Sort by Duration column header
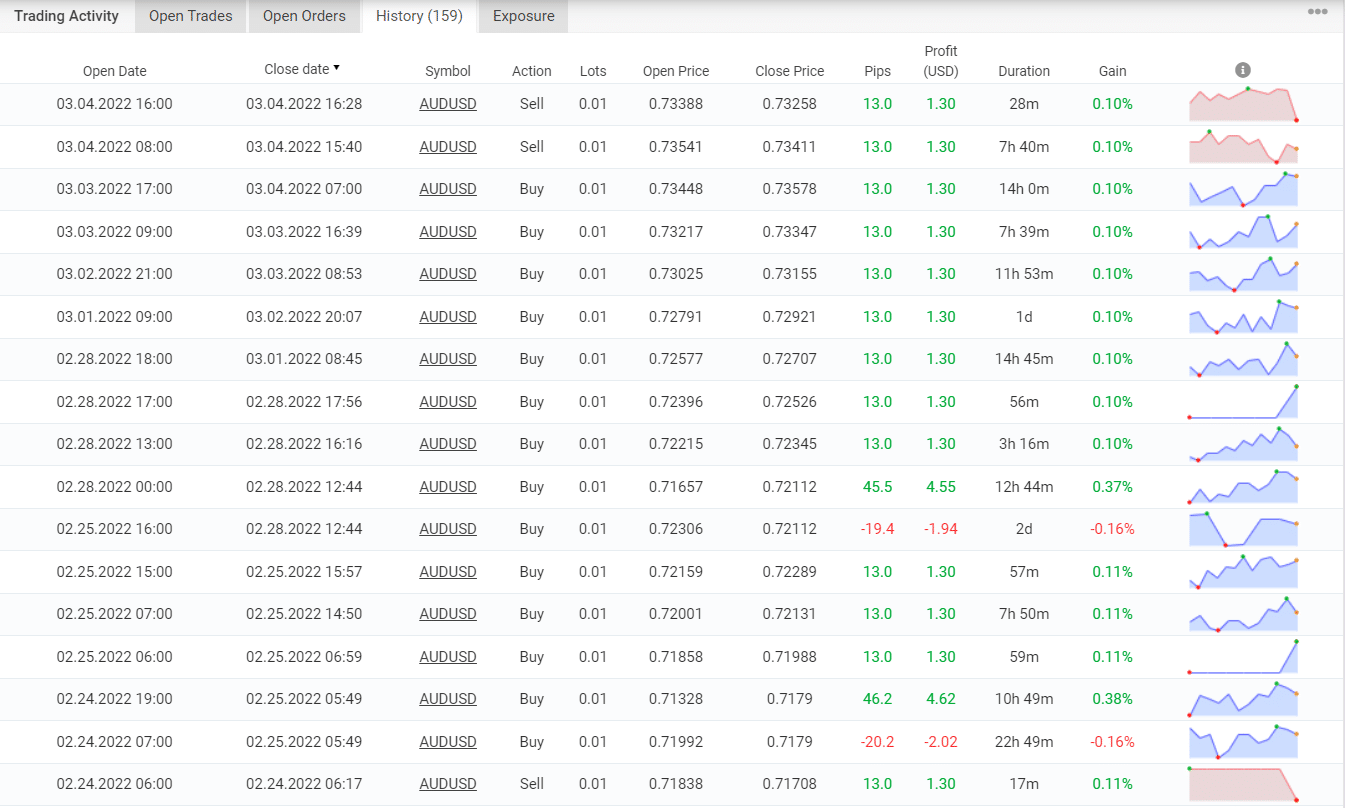Screen dimensions: 1345x808 coord(1024,71)
